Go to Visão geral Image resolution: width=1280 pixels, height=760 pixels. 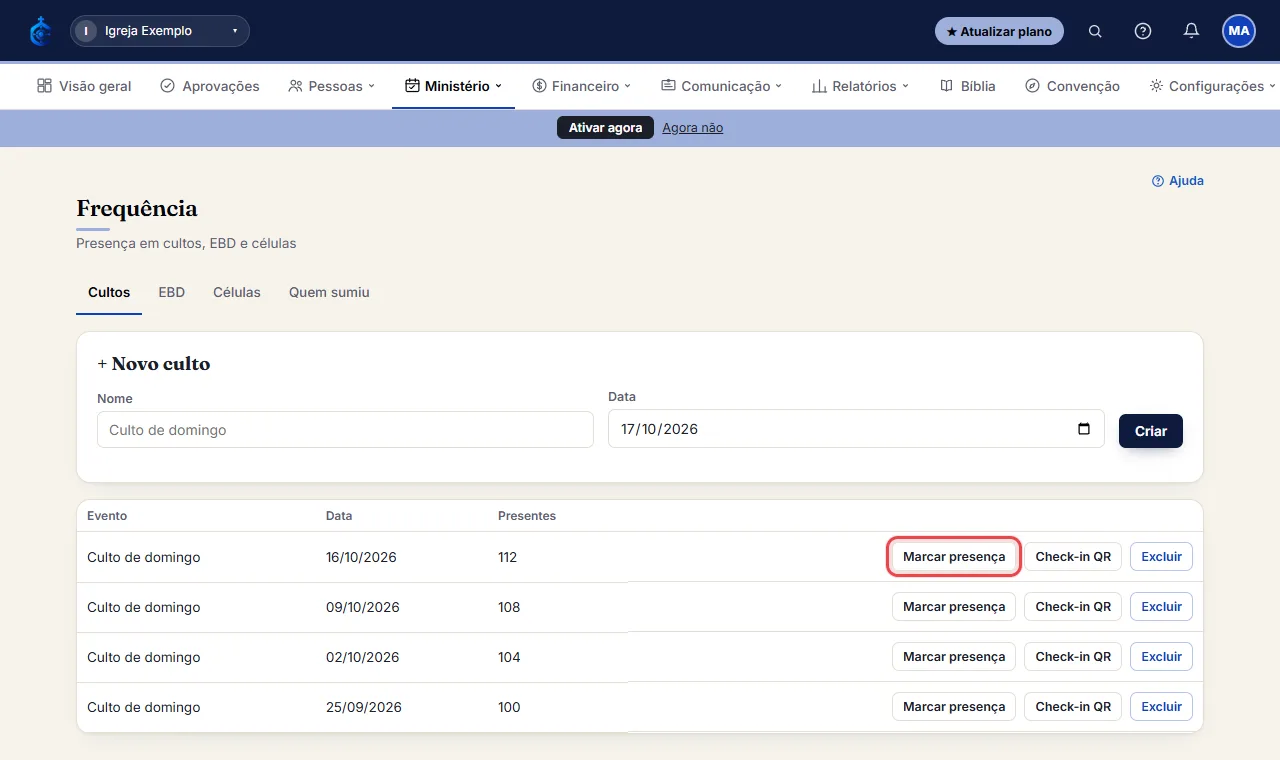[84, 86]
